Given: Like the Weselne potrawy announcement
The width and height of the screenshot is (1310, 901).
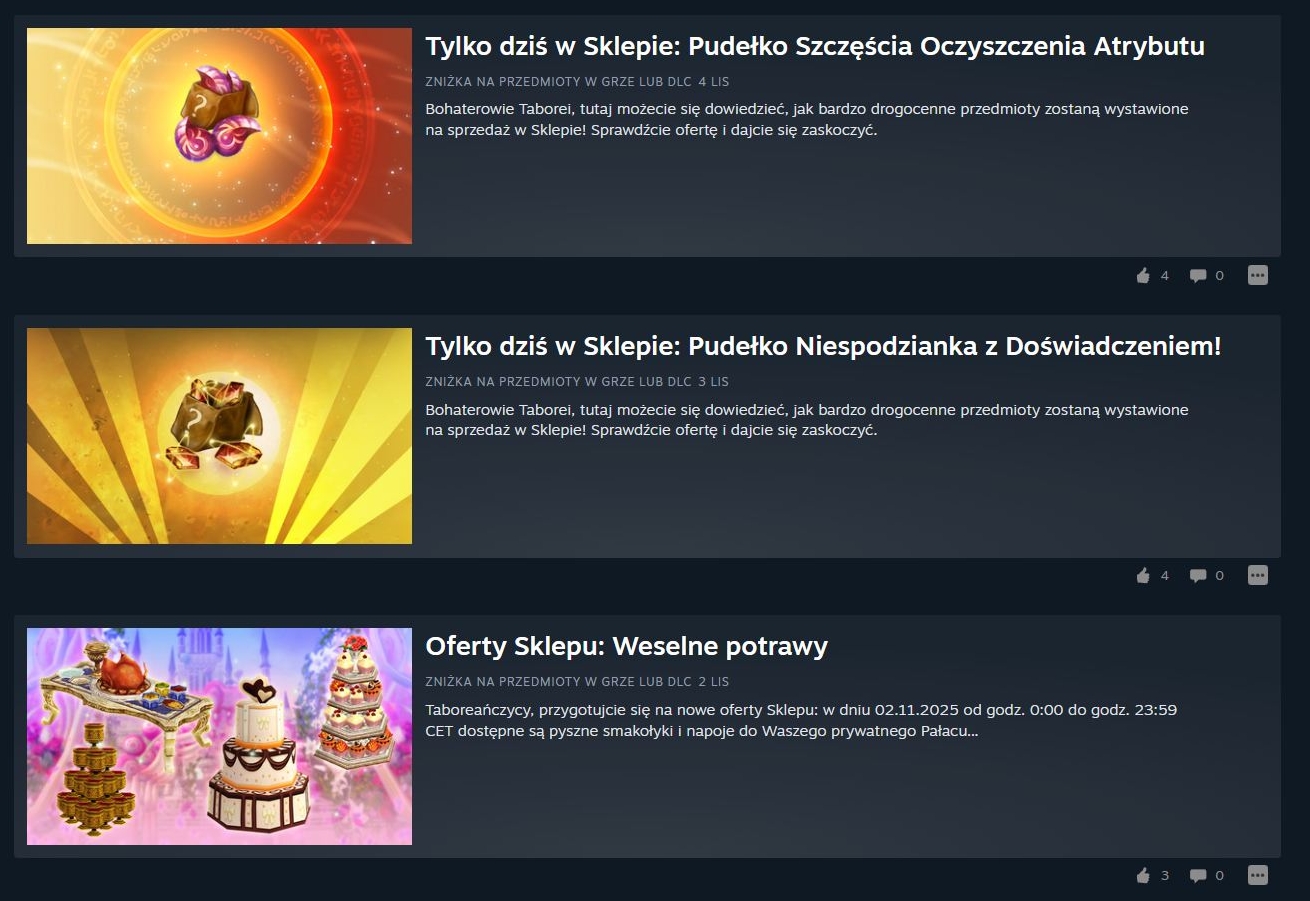Looking at the screenshot, I should [1152, 875].
